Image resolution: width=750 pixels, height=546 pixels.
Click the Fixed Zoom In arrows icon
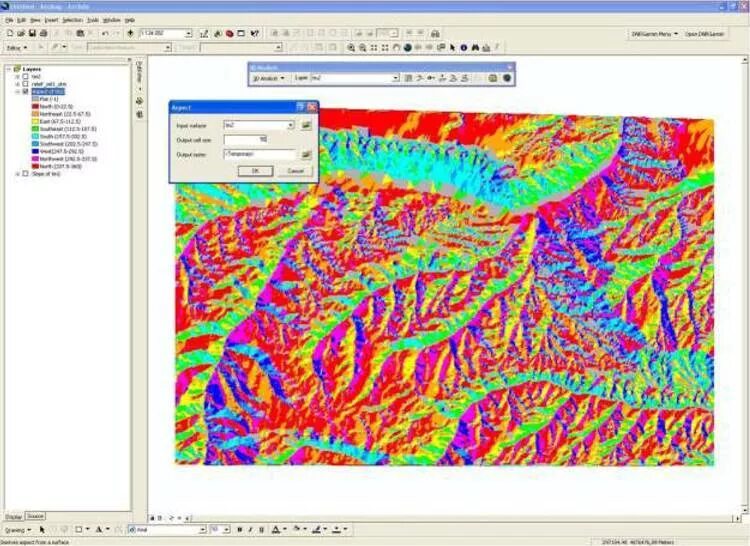(374, 48)
